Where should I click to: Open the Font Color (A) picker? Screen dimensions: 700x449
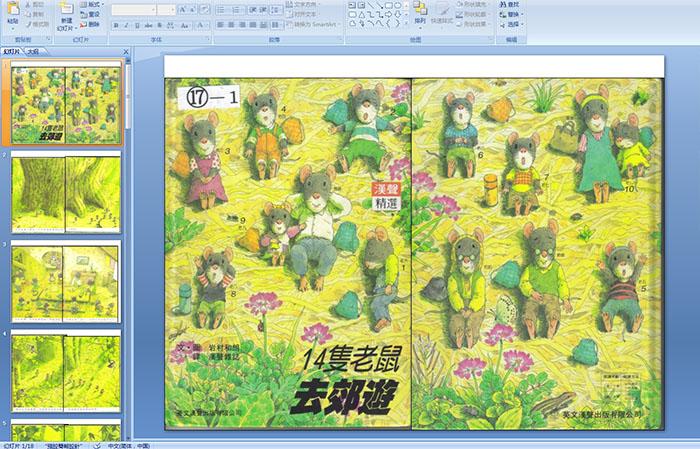(202, 25)
